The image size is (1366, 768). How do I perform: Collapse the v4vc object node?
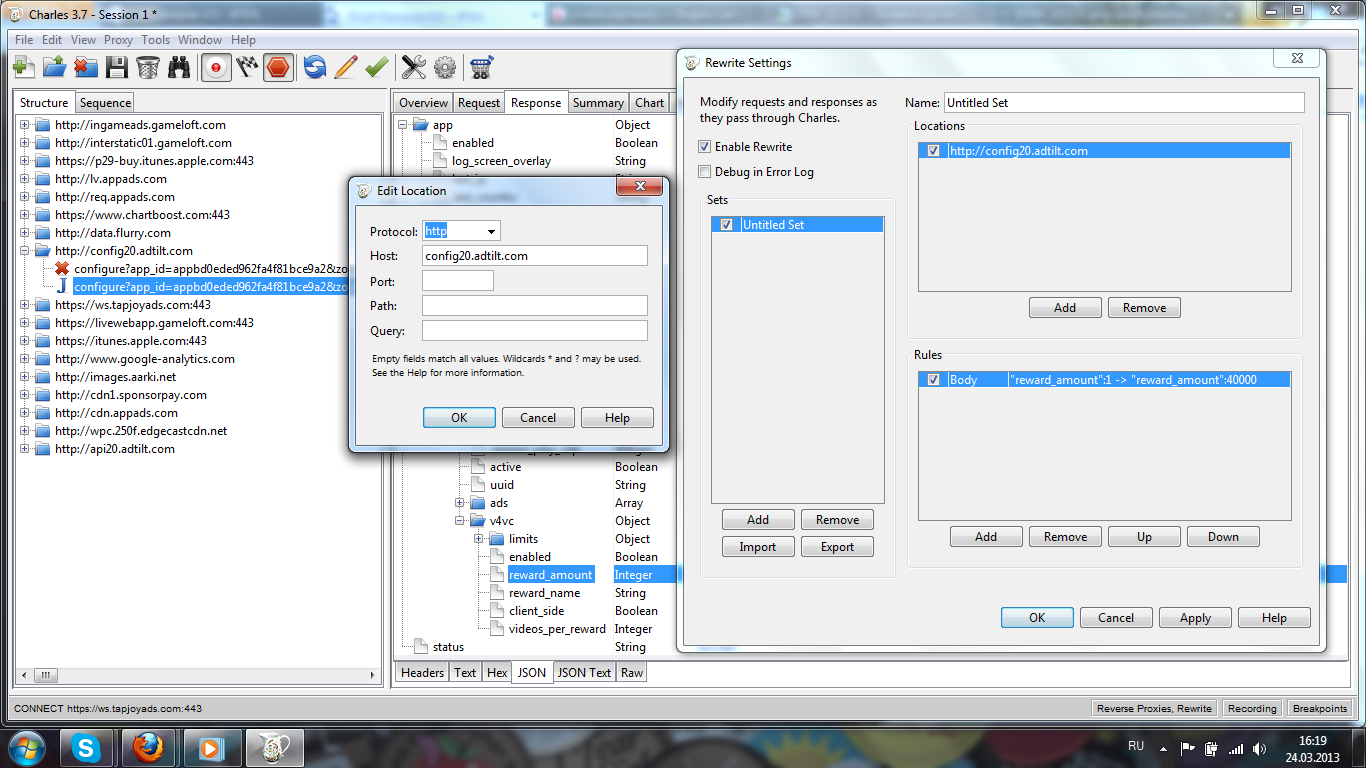[x=460, y=521]
